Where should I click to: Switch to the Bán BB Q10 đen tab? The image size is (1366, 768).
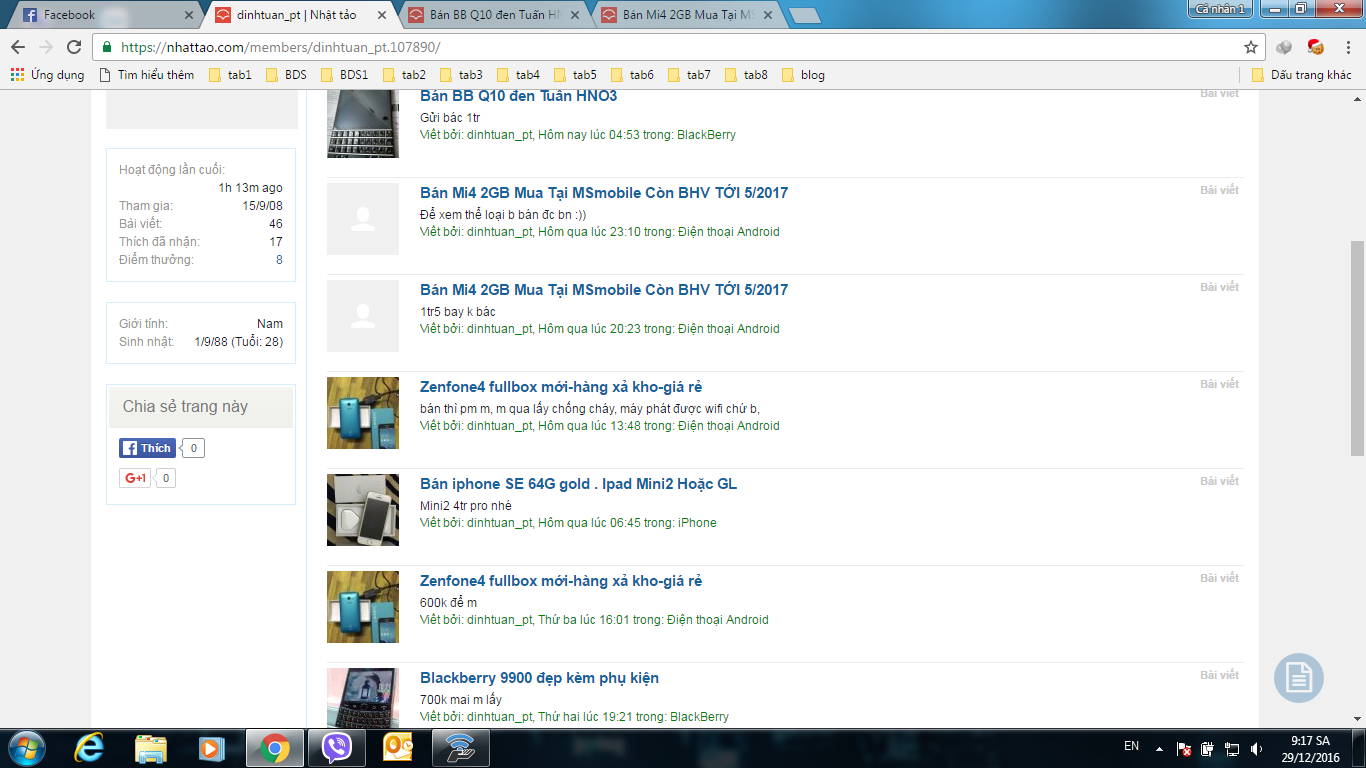tap(494, 15)
